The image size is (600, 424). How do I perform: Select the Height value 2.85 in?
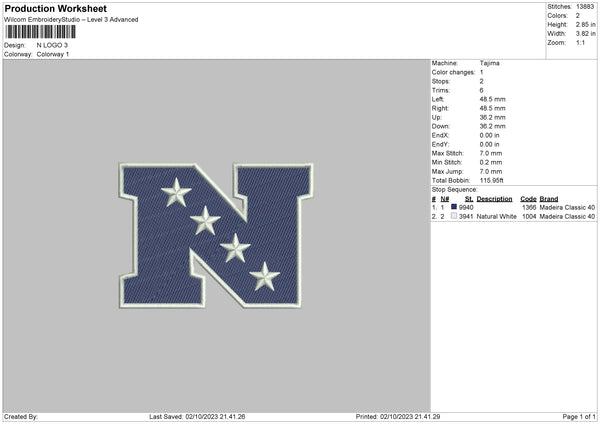pyautogui.click(x=585, y=24)
